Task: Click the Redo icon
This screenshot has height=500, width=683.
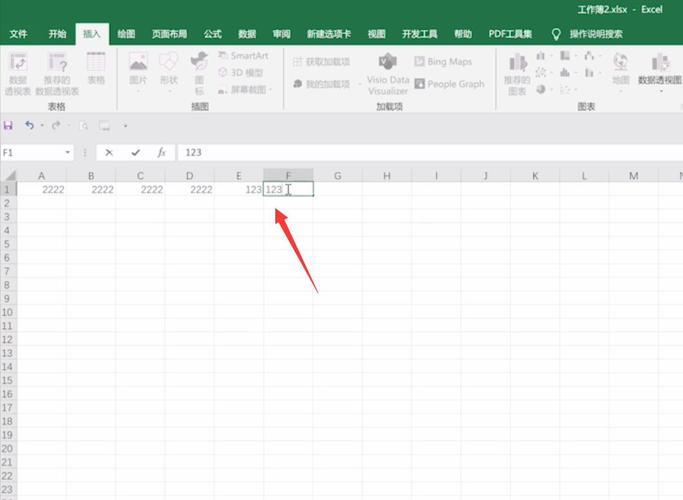Action: (55, 126)
